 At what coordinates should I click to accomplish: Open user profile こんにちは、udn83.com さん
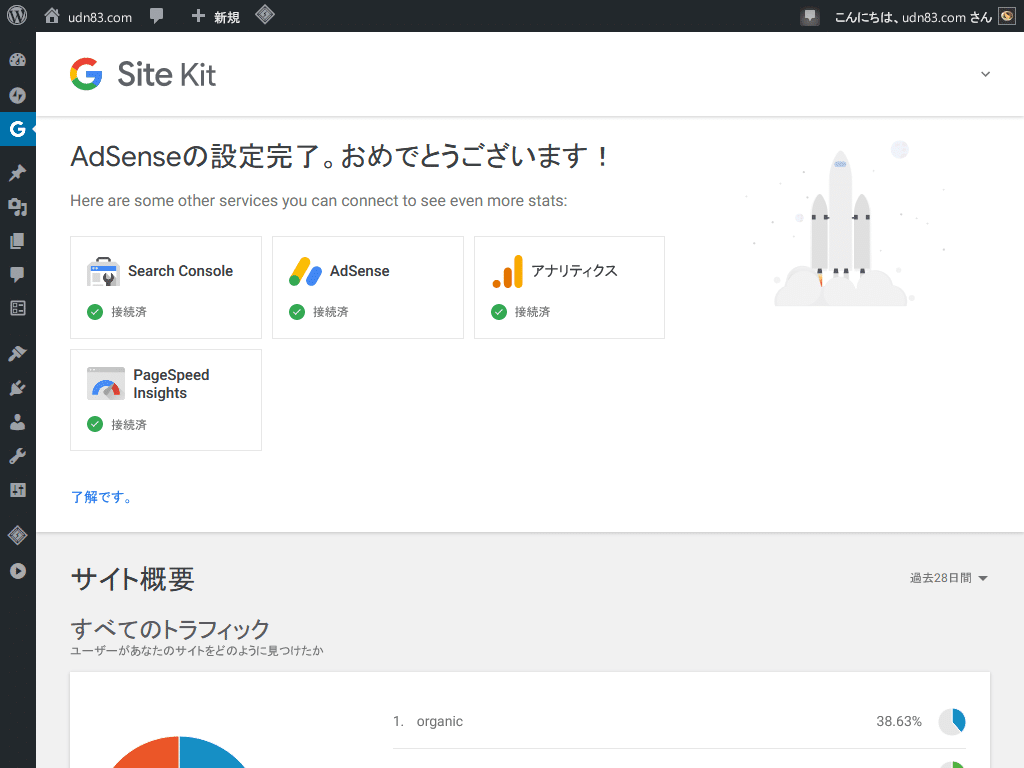coord(913,17)
